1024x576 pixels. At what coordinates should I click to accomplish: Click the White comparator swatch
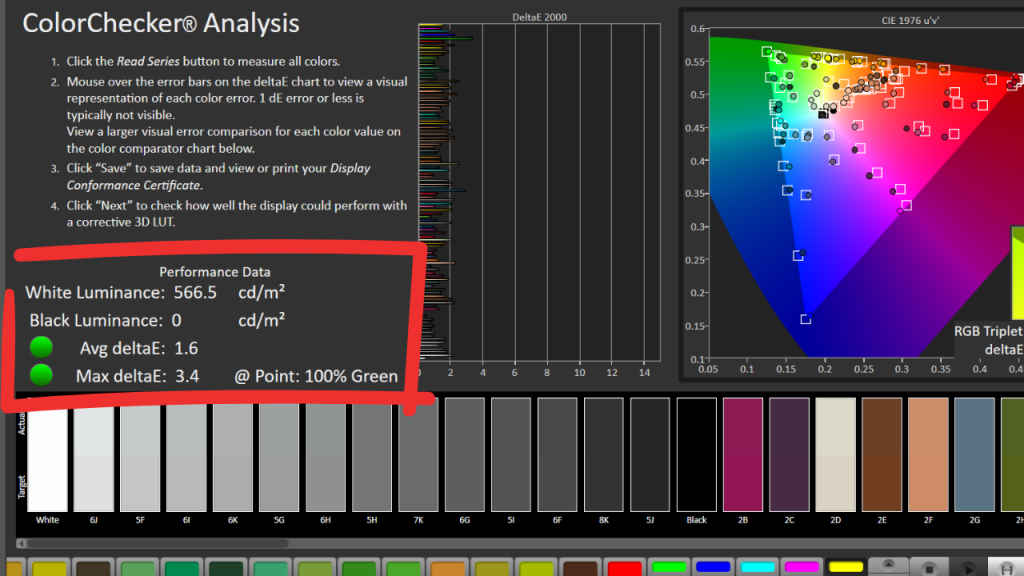pyautogui.click(x=47, y=455)
